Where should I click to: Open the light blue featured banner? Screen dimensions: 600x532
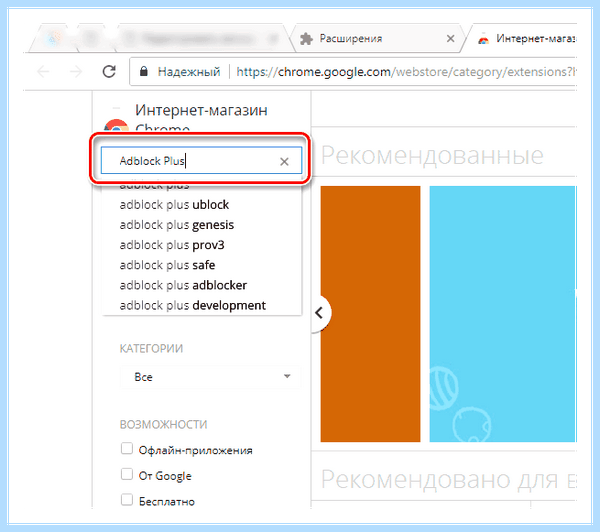(x=503, y=314)
